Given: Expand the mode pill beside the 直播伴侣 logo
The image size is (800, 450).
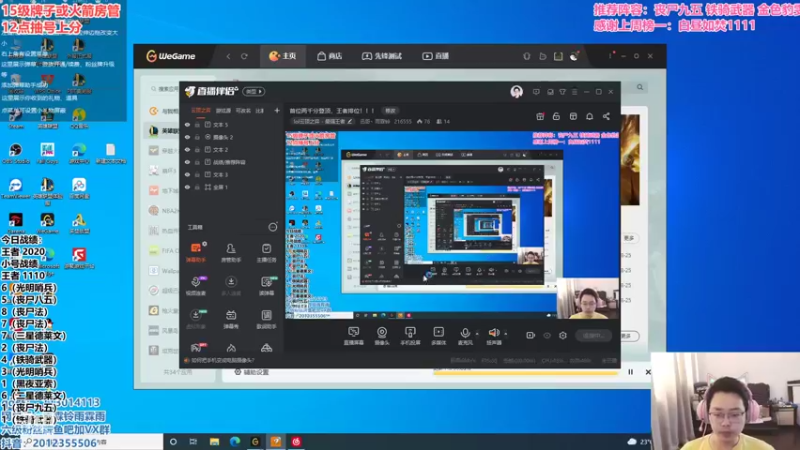Looking at the screenshot, I should (254, 92).
